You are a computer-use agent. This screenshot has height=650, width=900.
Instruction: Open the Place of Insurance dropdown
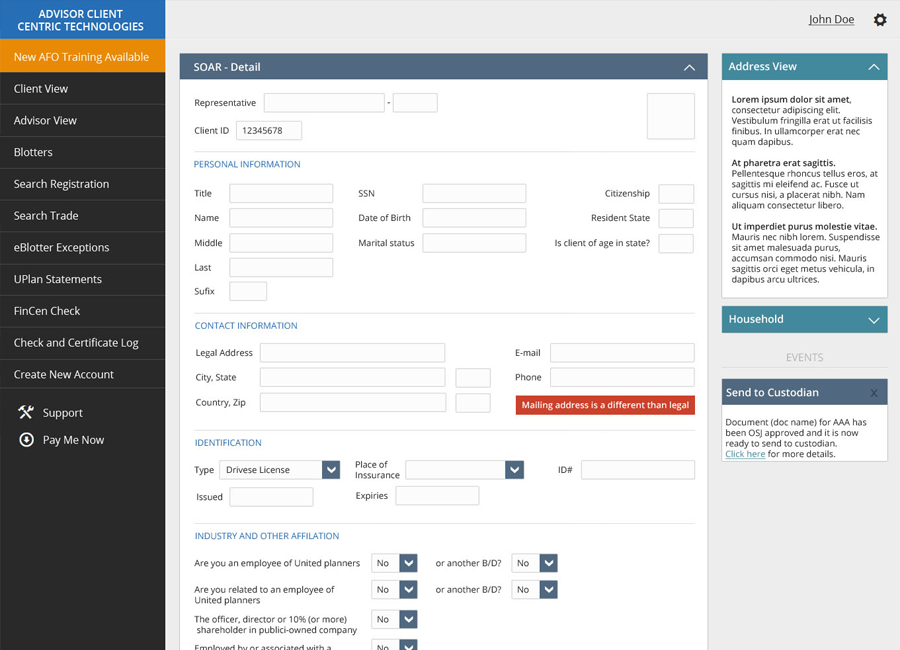(514, 470)
